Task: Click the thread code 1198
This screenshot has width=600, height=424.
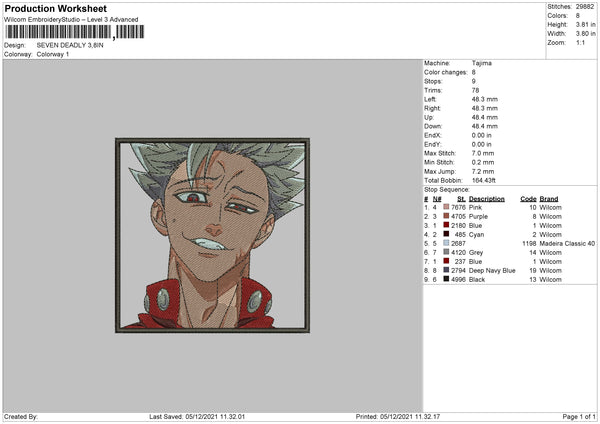Action: click(x=529, y=243)
